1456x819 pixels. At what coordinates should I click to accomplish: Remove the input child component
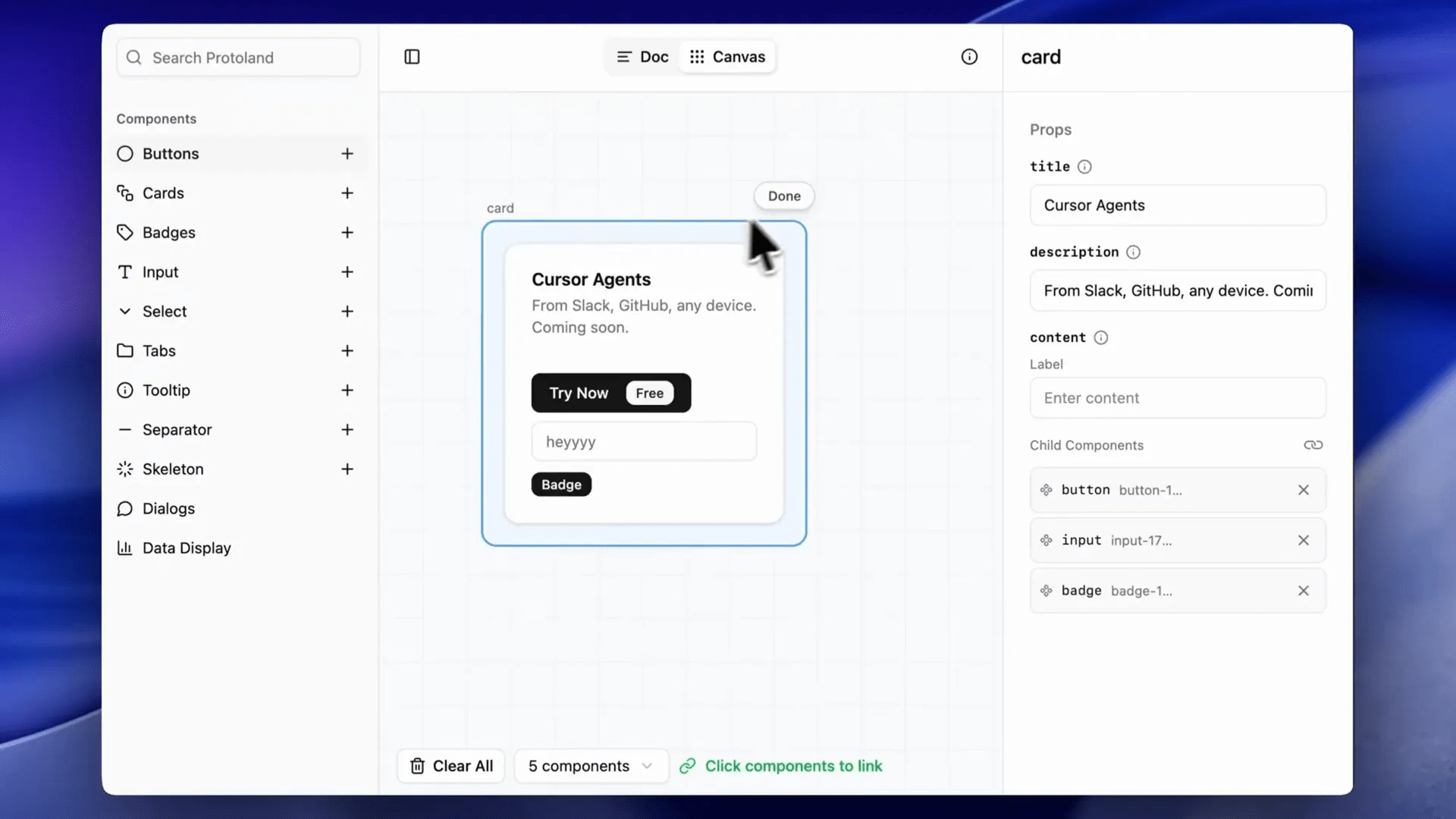(1304, 541)
